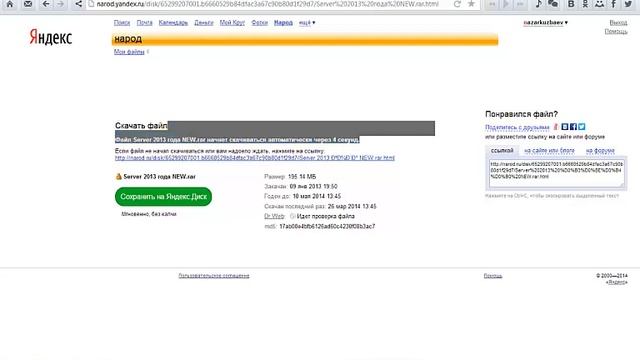
Task: Open the 'Помощь' link under Выход
Action: (x=616, y=31)
